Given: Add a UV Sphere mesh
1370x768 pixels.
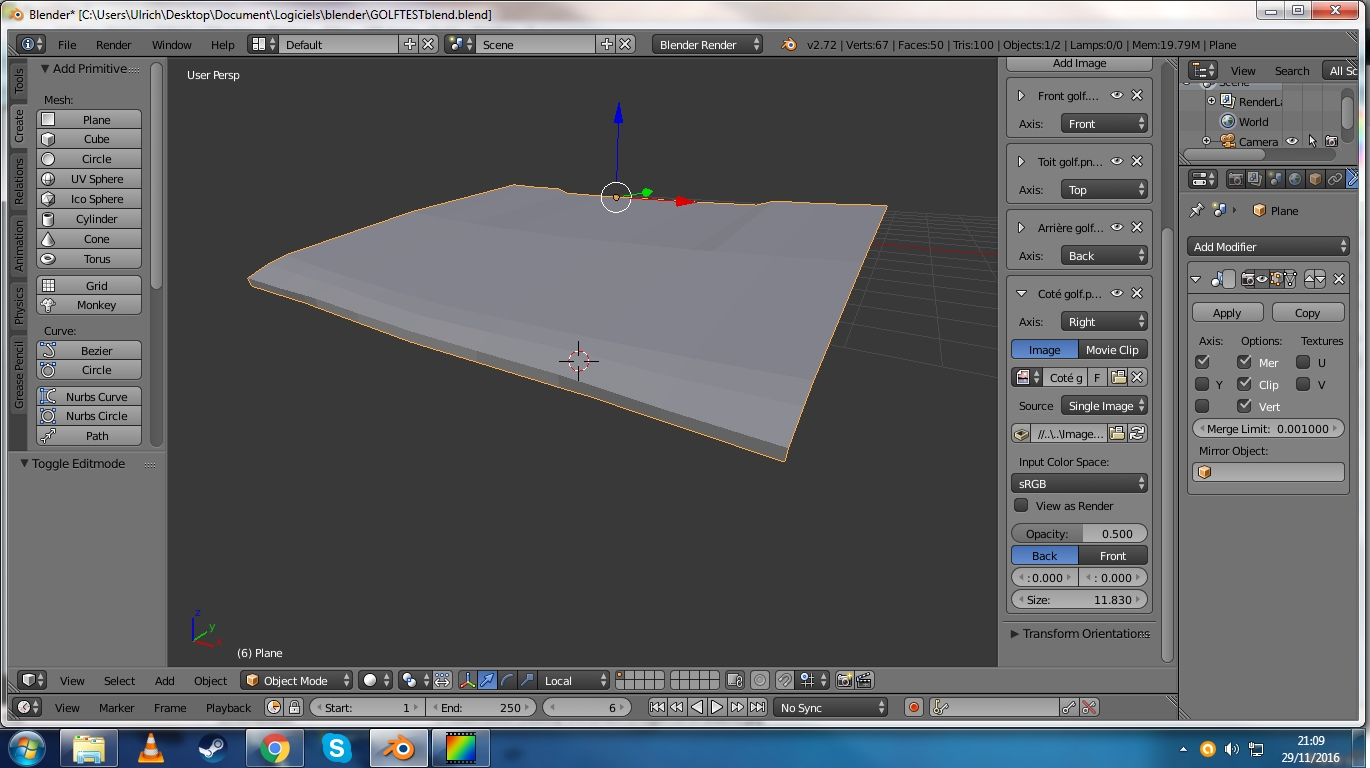Looking at the screenshot, I should (89, 179).
